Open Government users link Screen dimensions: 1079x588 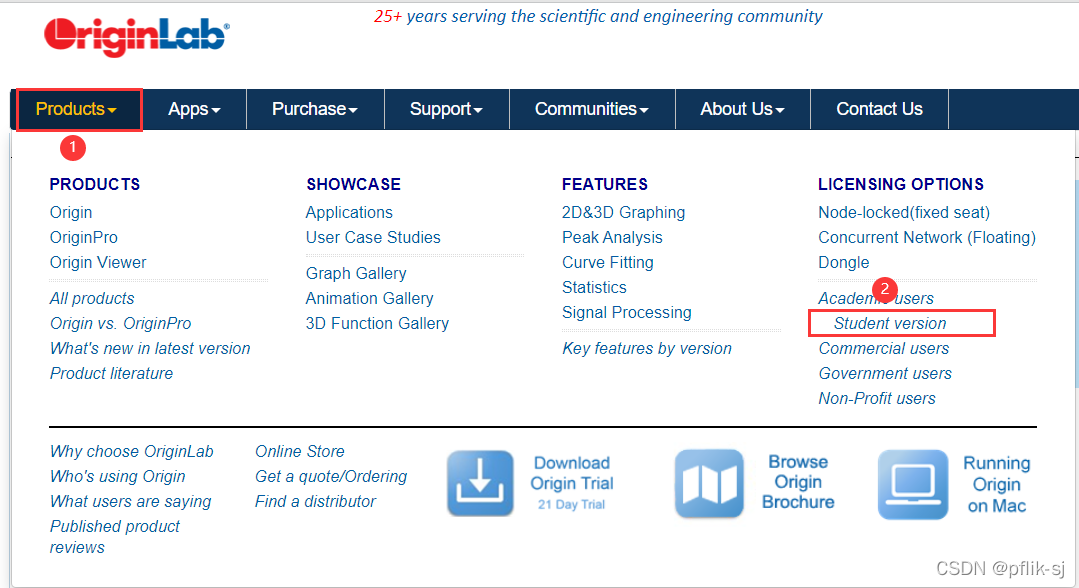pyautogui.click(x=885, y=373)
